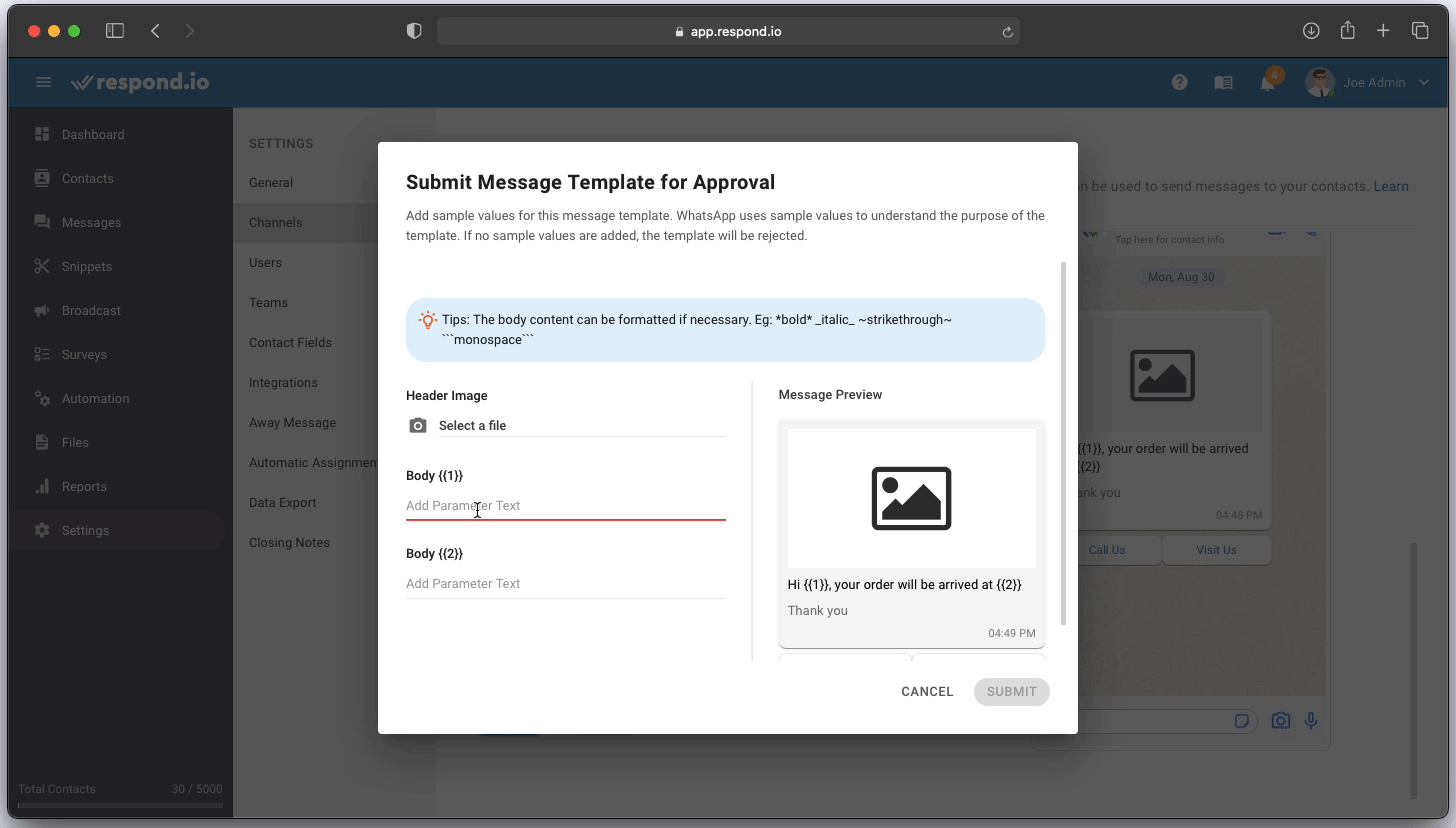Click the microphone icon in background preview
This screenshot has width=1456, height=828.
point(1311,721)
